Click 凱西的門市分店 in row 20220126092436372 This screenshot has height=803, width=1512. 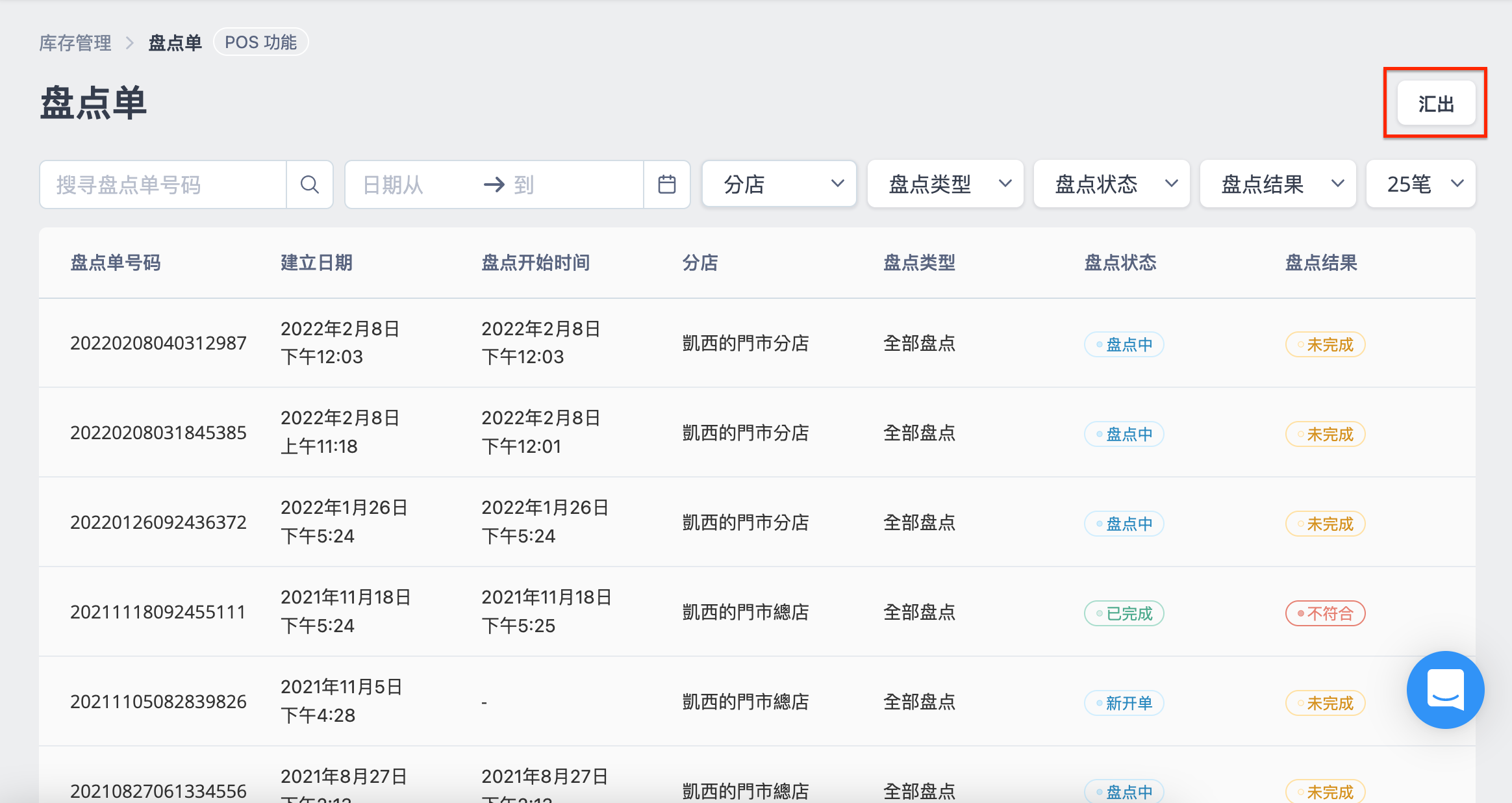pyautogui.click(x=746, y=522)
